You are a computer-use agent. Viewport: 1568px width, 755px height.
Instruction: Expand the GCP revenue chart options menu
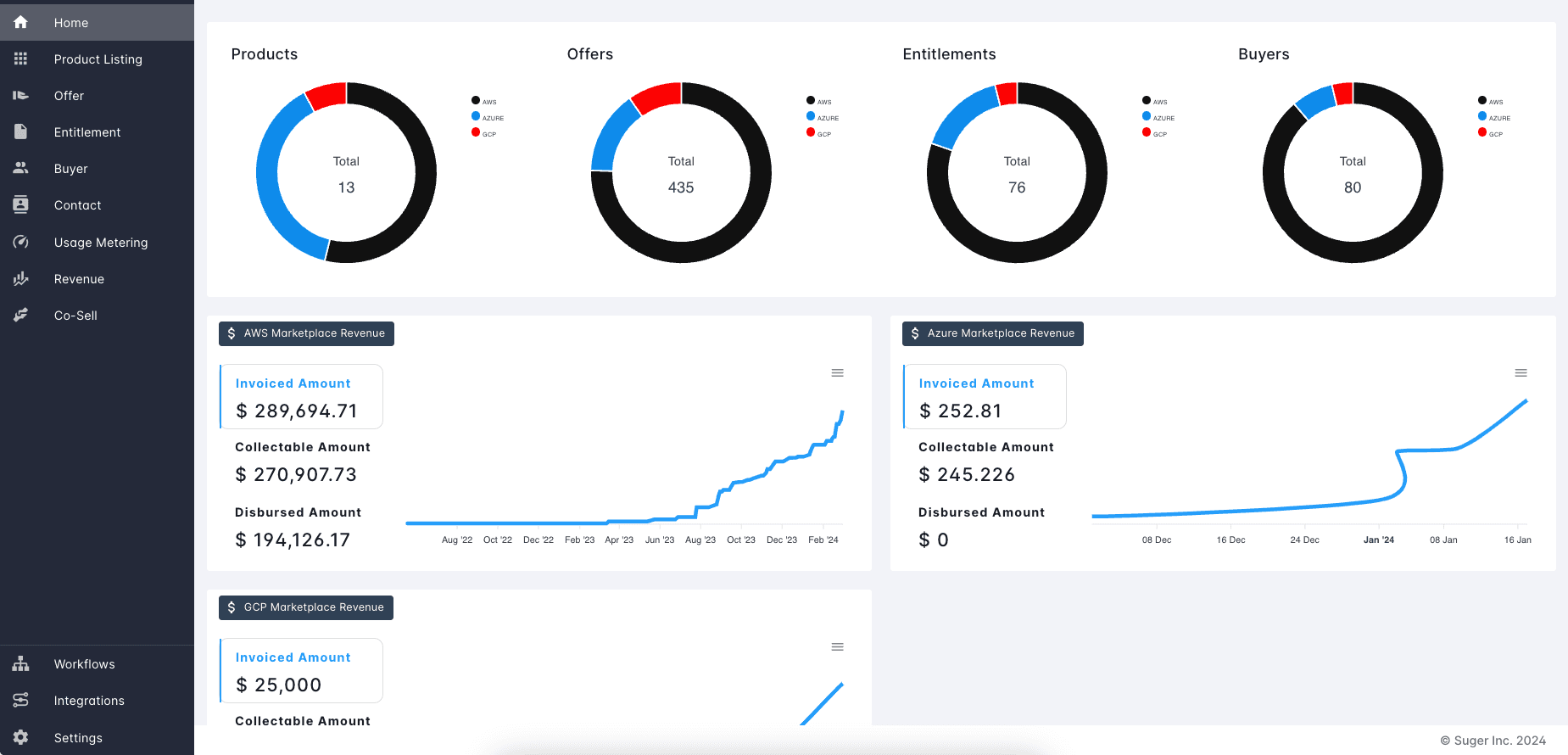[x=837, y=646]
